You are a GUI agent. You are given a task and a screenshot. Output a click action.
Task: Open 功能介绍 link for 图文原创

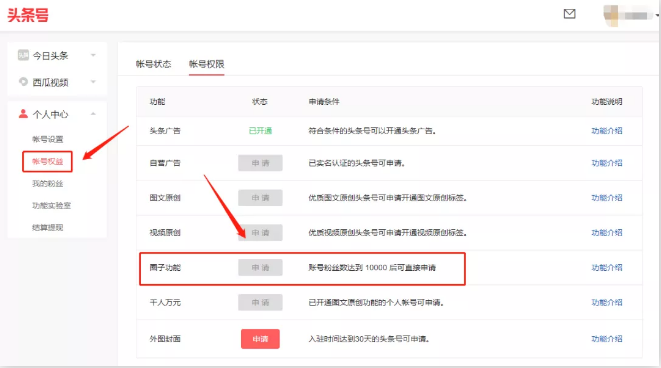coord(607,198)
